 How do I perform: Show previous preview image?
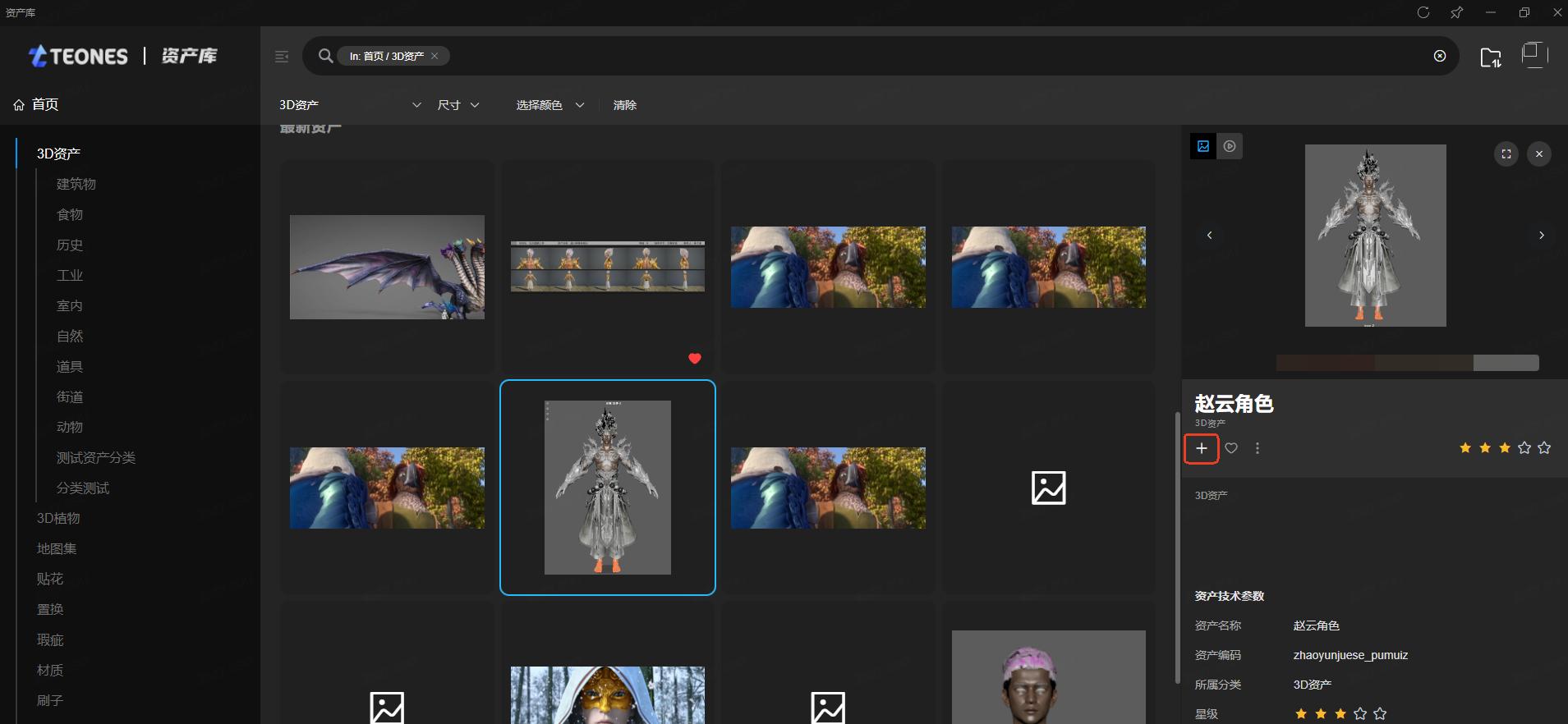click(x=1209, y=236)
